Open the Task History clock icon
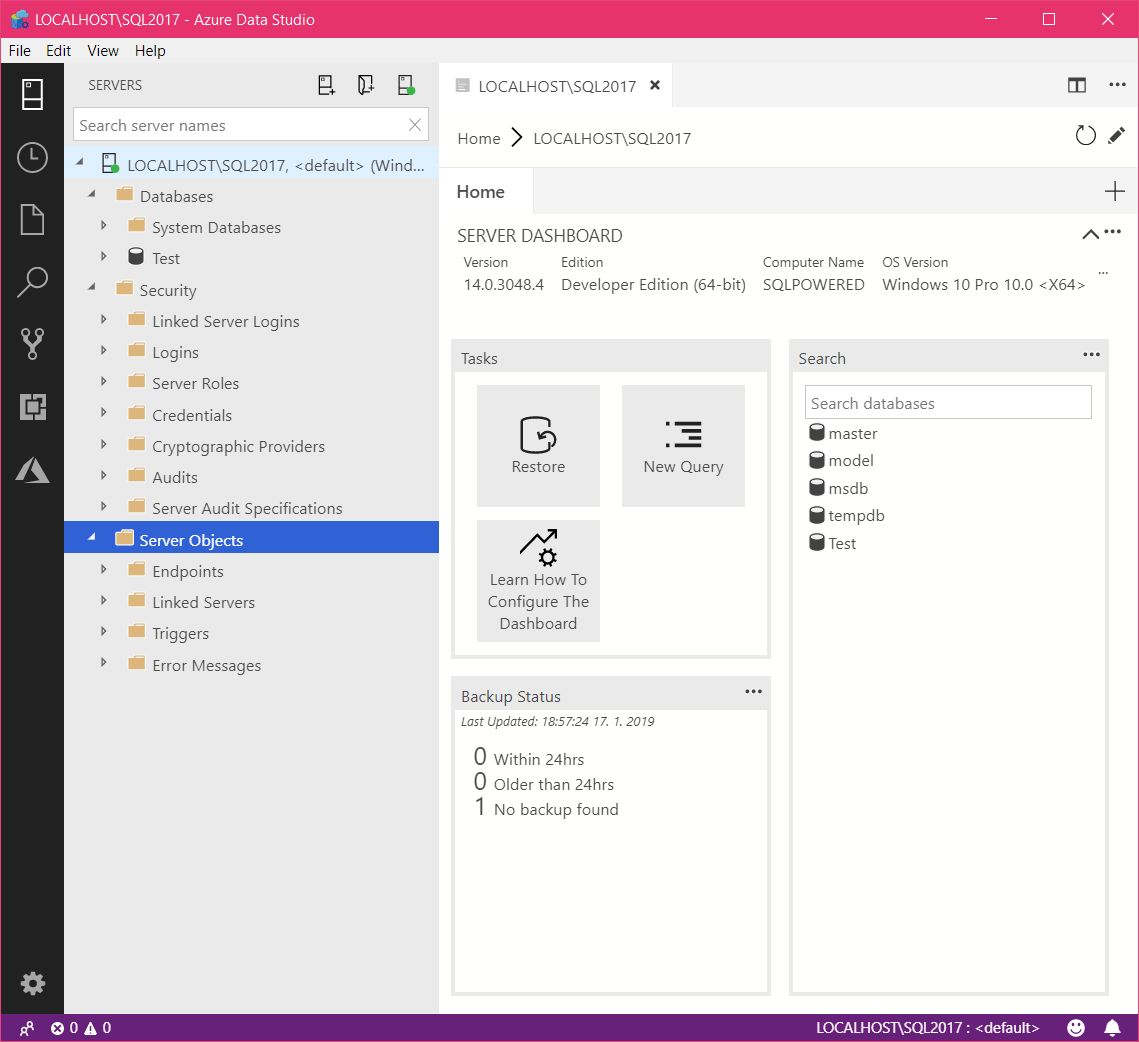Screen dimensions: 1139x1042 [x=32, y=158]
